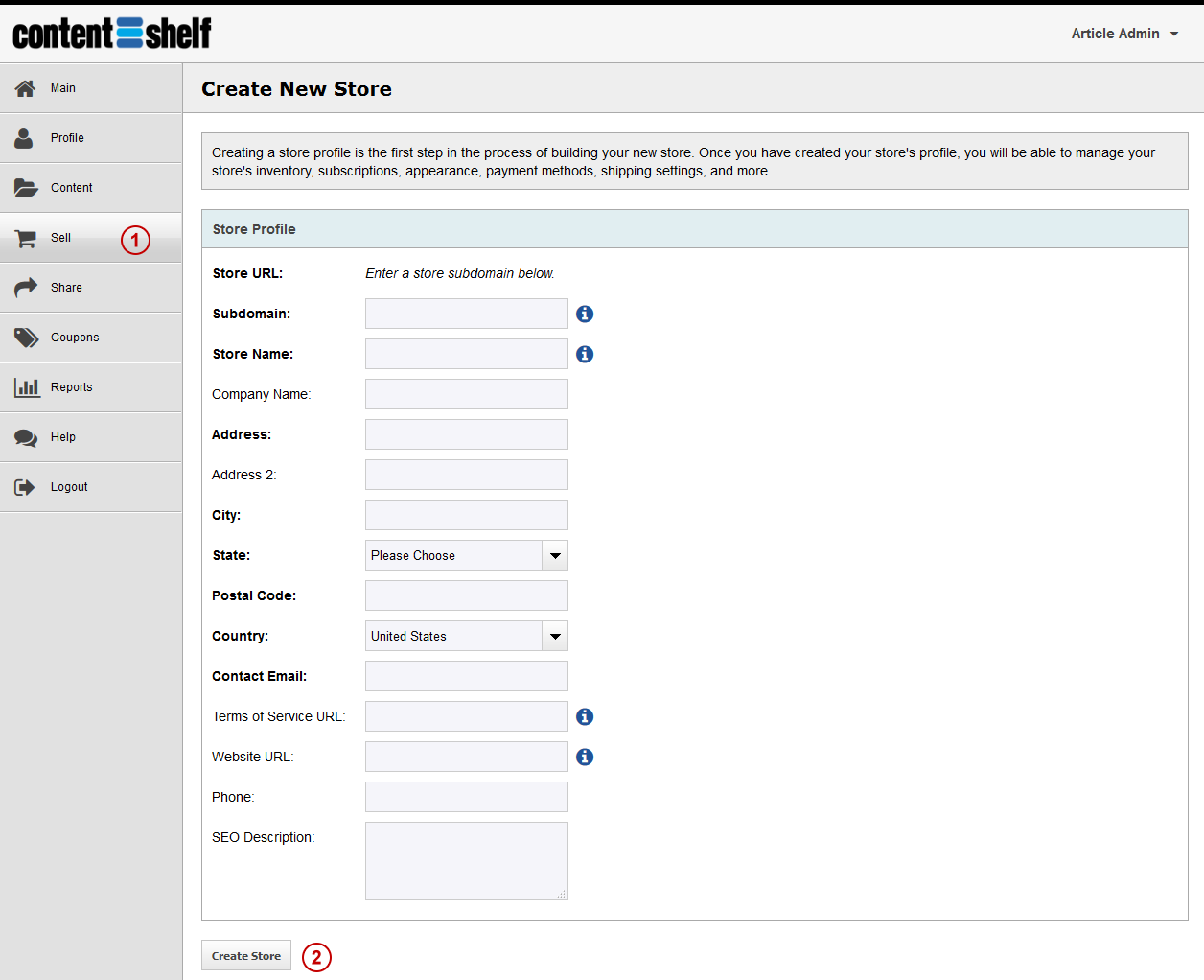This screenshot has width=1204, height=980.
Task: Show info for Terms of Service URL
Action: pos(585,717)
